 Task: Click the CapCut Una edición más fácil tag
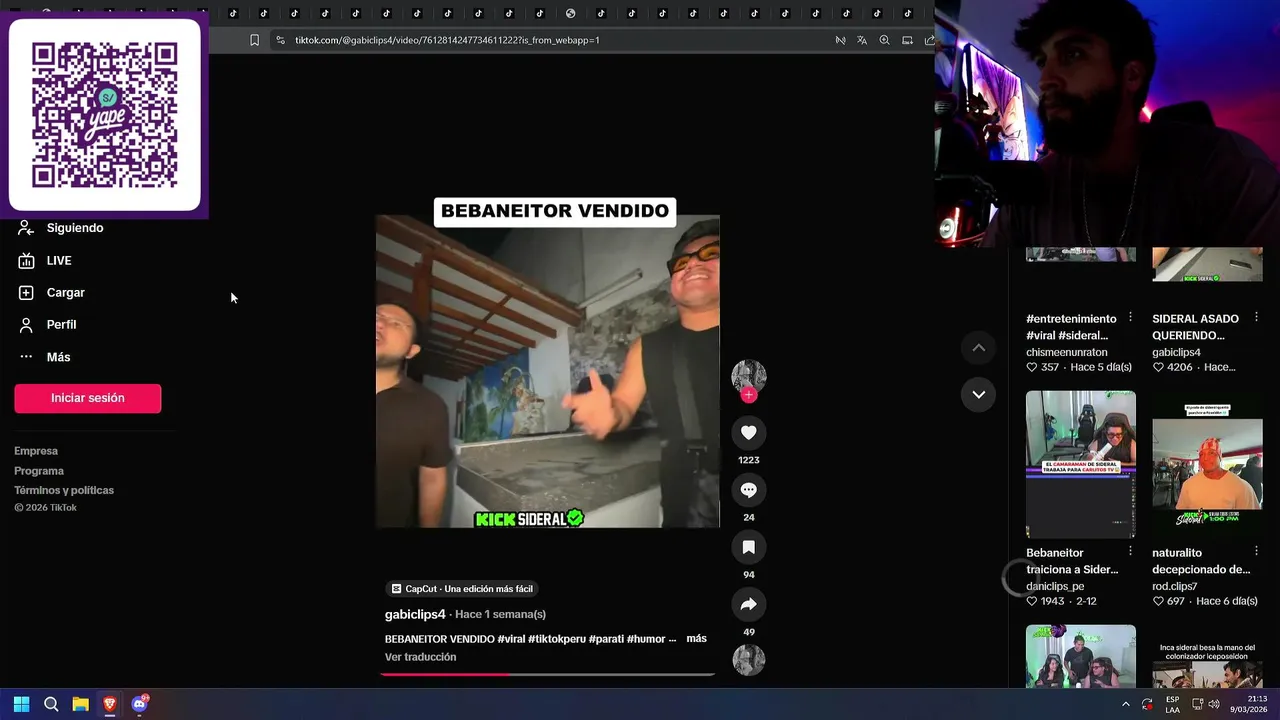click(x=462, y=589)
